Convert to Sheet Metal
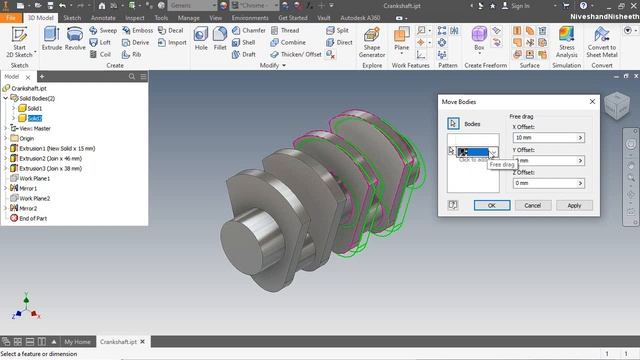Viewport: 640px width, 360px height. (602, 42)
